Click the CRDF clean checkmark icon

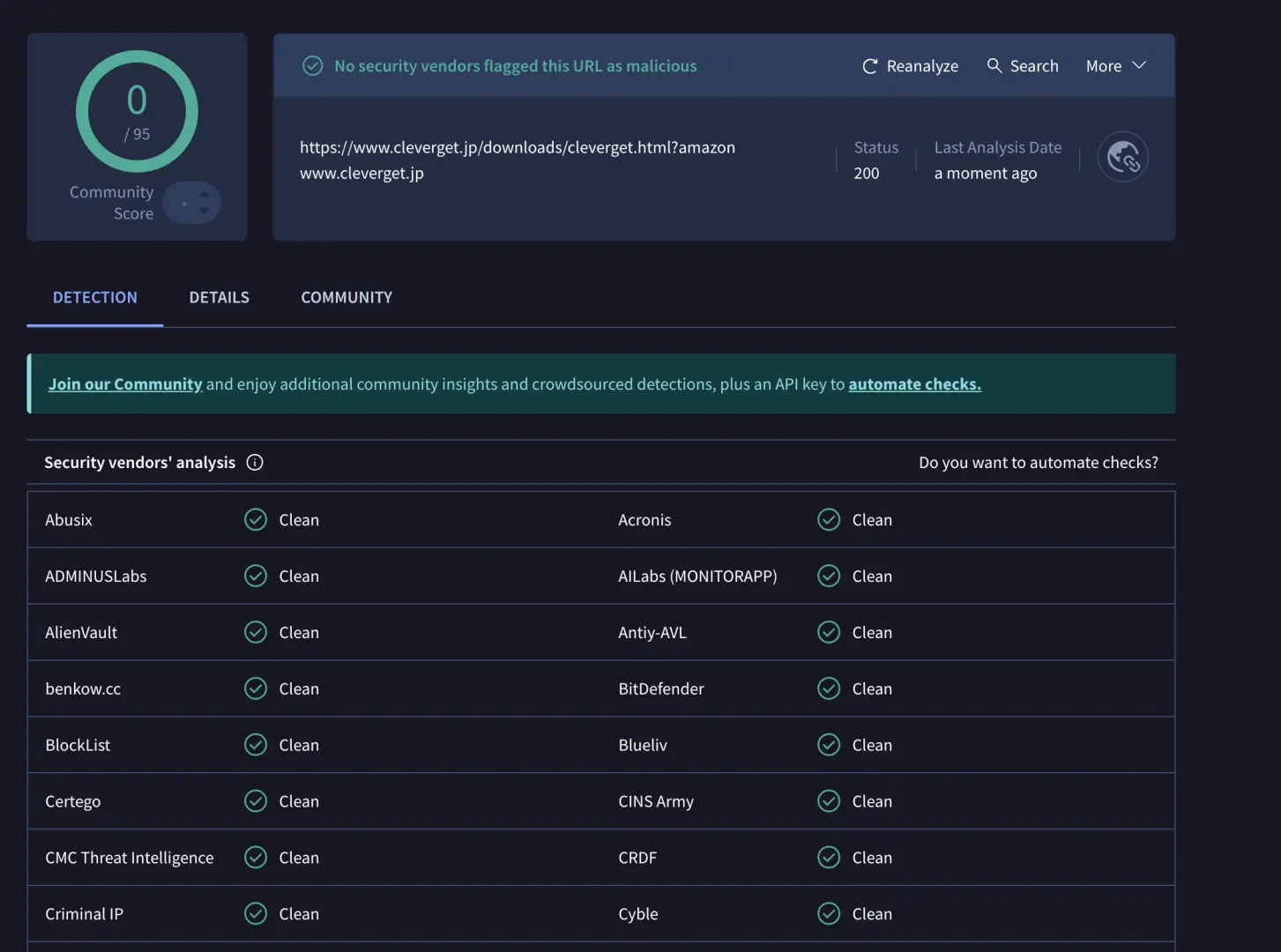tap(829, 858)
